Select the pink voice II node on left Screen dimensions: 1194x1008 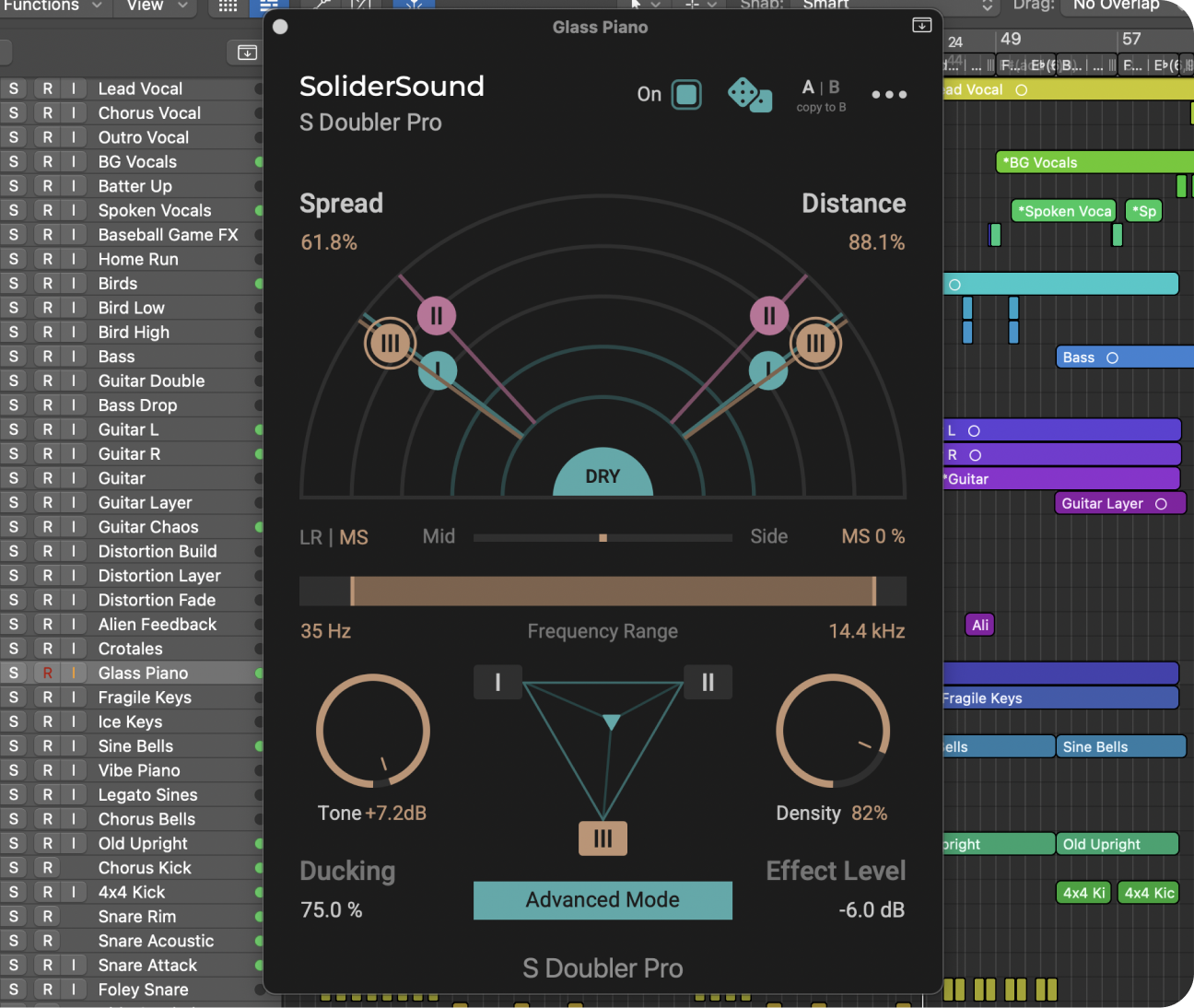pyautogui.click(x=437, y=316)
